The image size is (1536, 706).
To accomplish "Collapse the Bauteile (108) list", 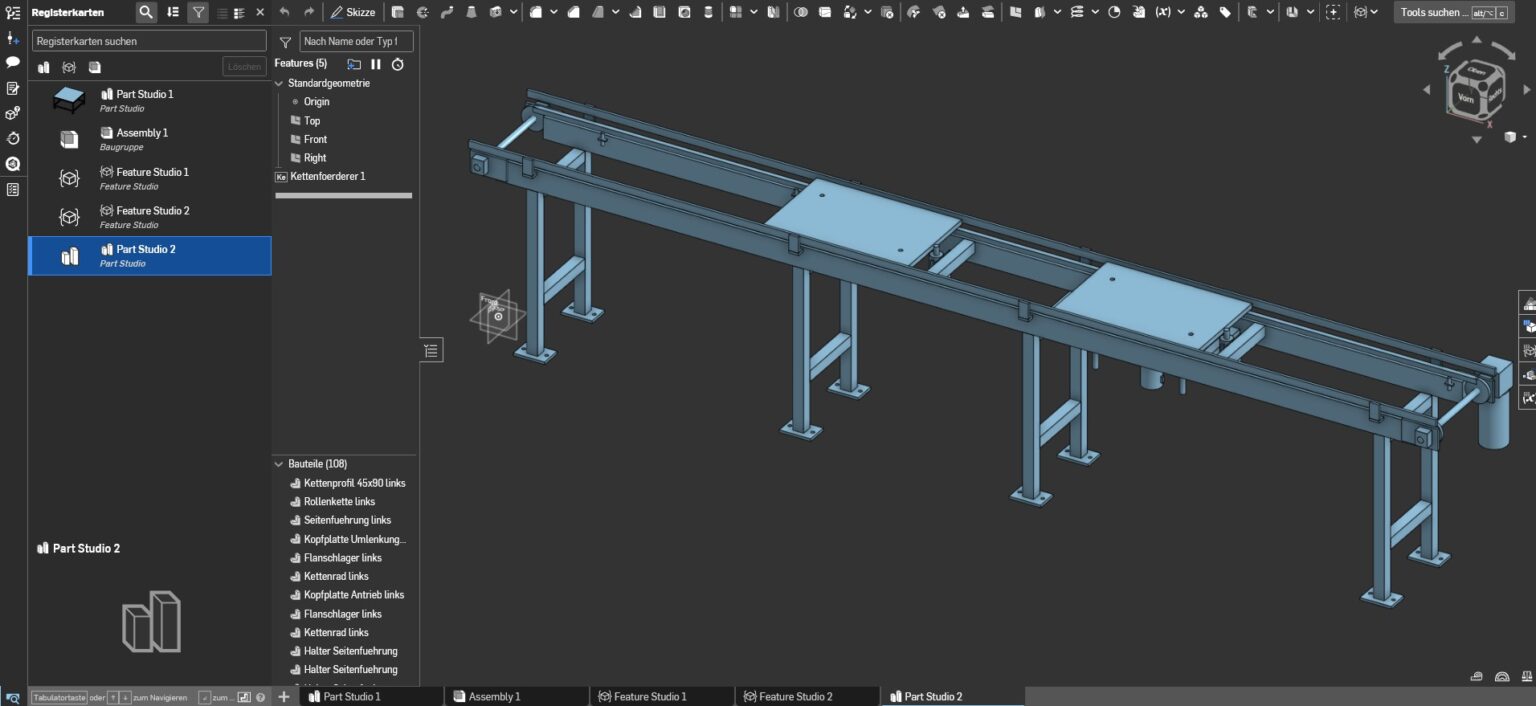I will (x=280, y=464).
